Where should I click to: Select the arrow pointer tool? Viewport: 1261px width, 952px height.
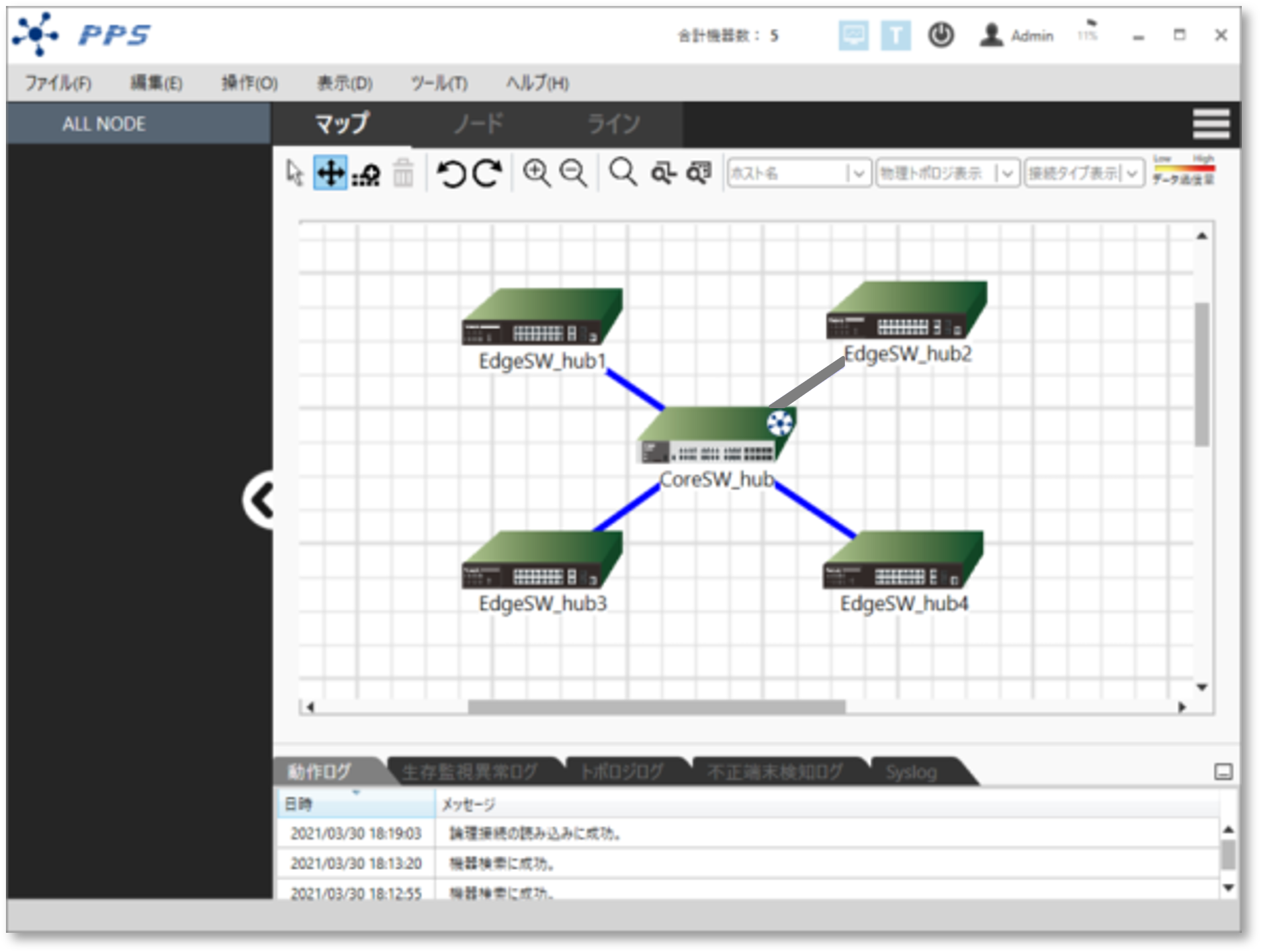coord(294,173)
